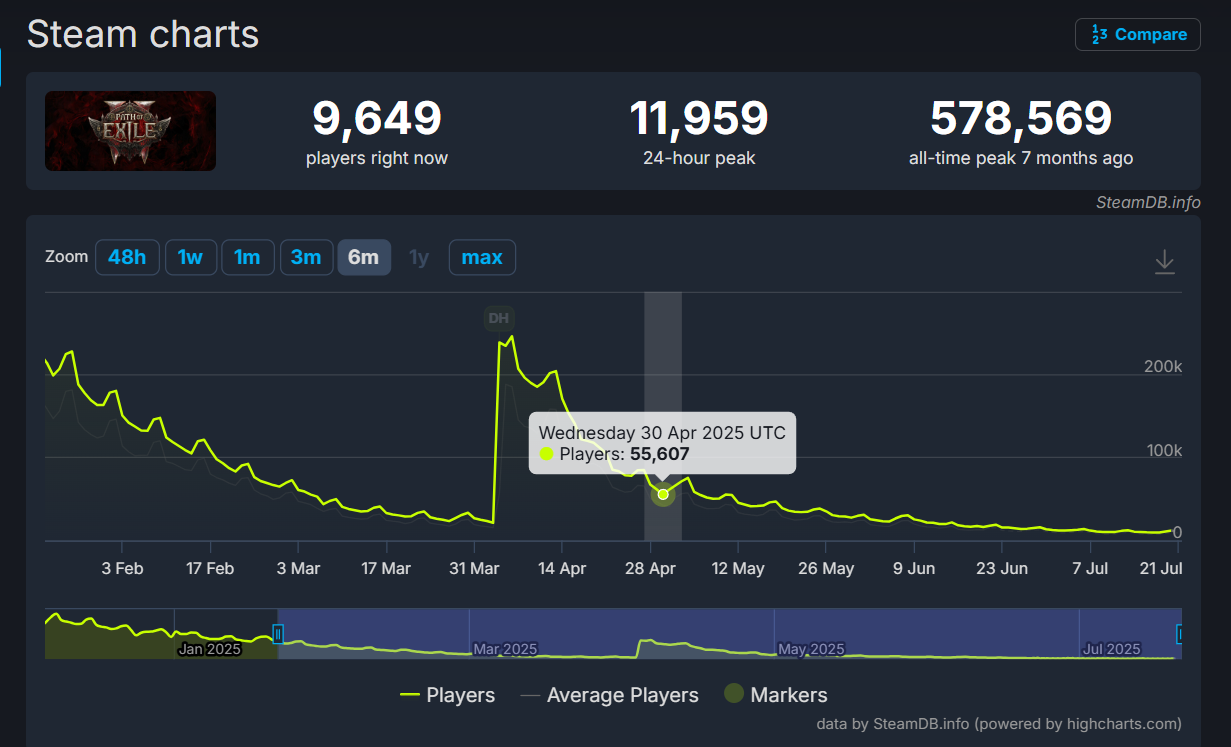Choose the max zoom range
The height and width of the screenshot is (747, 1231).
pyautogui.click(x=482, y=257)
